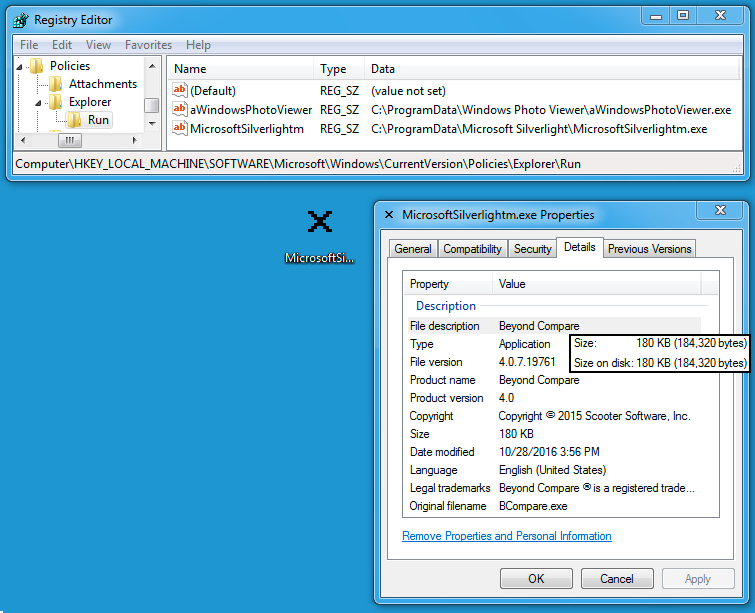755x613 pixels.
Task: Click the Value column header
Action: click(x=597, y=284)
